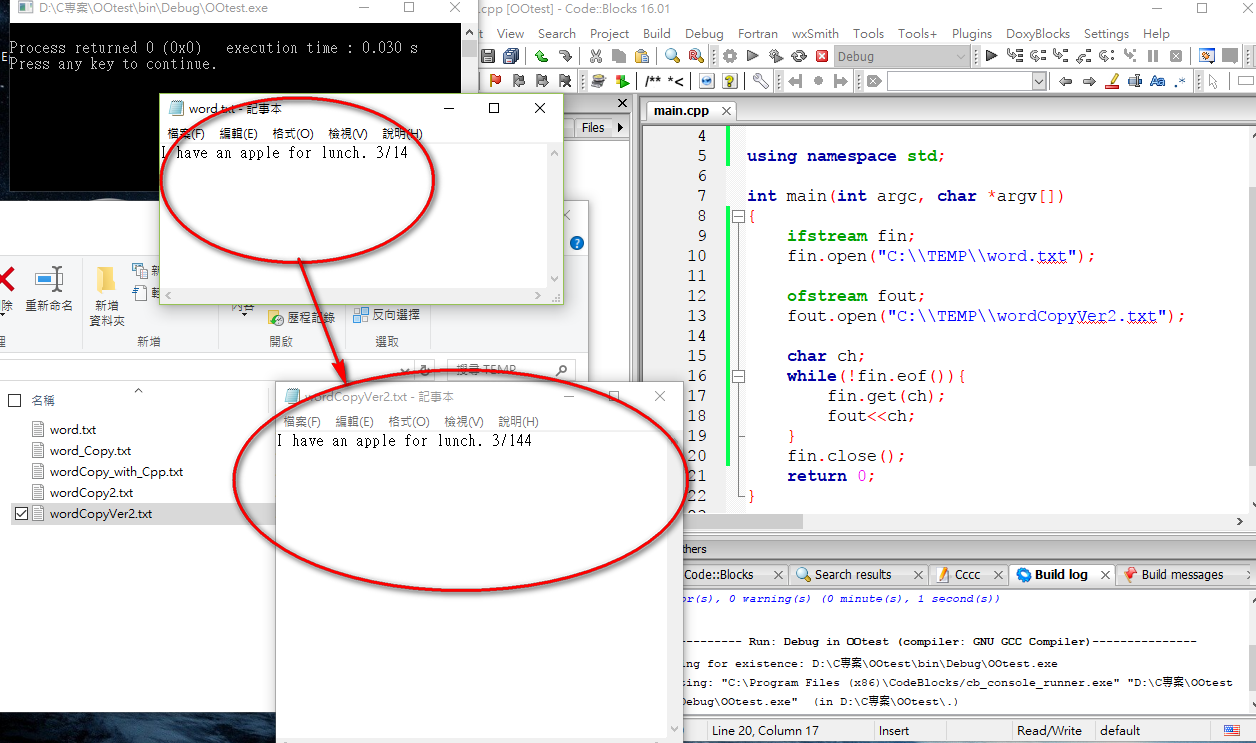Viewport: 1256px width, 743px height.
Task: Click the debugger Next line icon
Action: point(1037,56)
